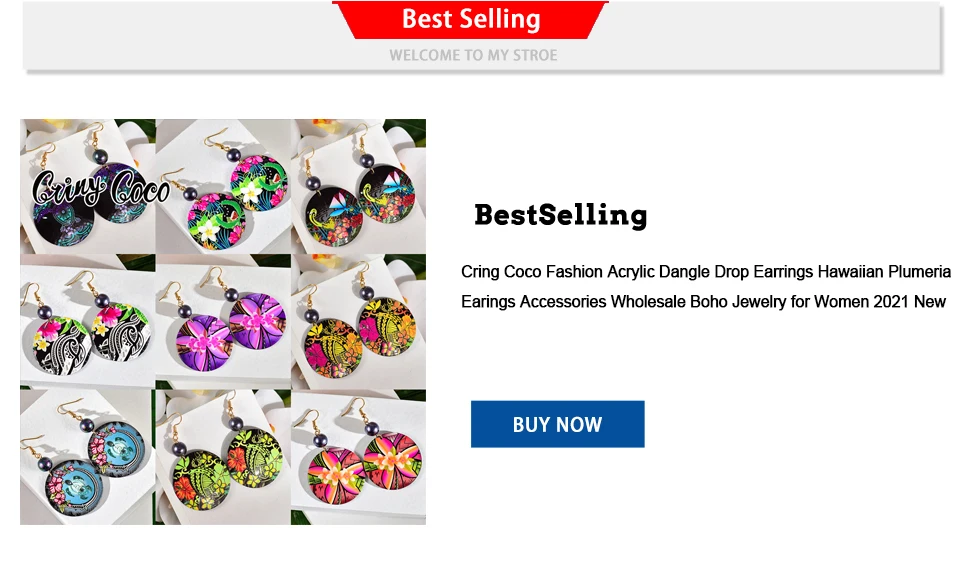Click the Cring Coco script logo overlay
960x570 pixels.
pyautogui.click(x=101, y=187)
